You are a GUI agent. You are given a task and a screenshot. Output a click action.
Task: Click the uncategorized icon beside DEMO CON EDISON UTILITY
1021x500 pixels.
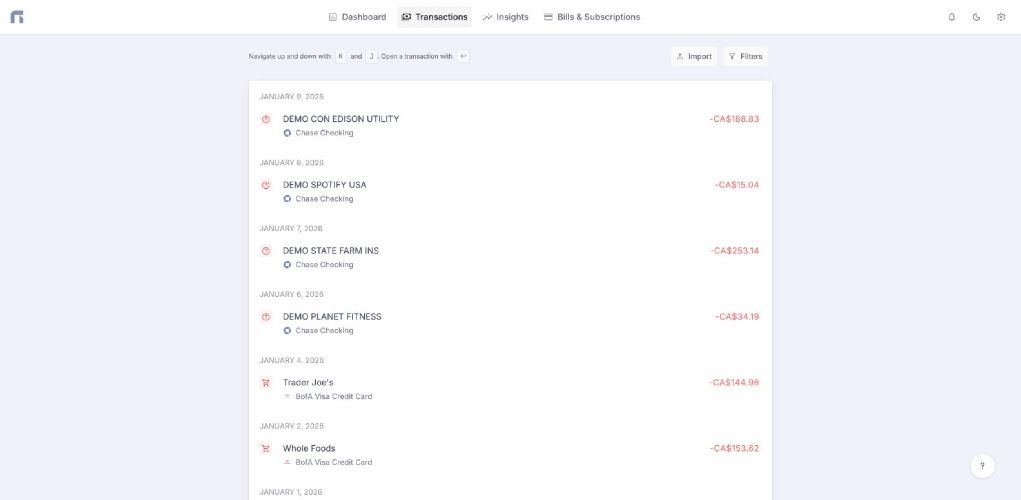[266, 119]
